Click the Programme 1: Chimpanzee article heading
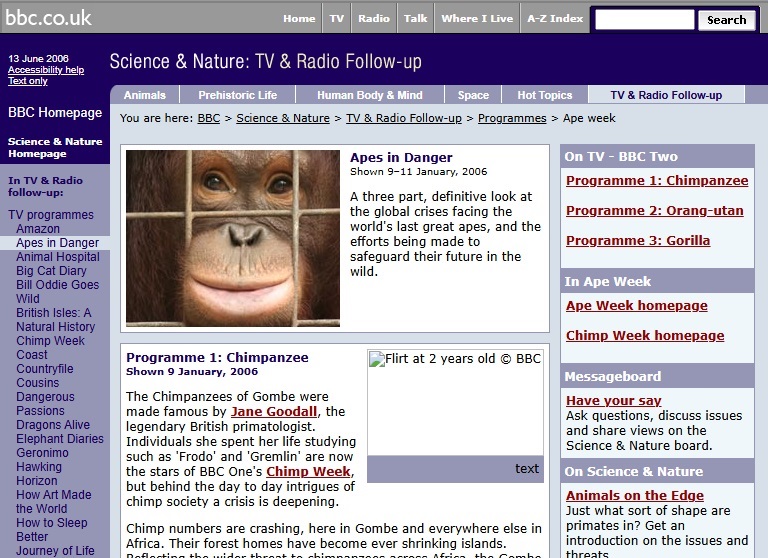 tap(217, 358)
